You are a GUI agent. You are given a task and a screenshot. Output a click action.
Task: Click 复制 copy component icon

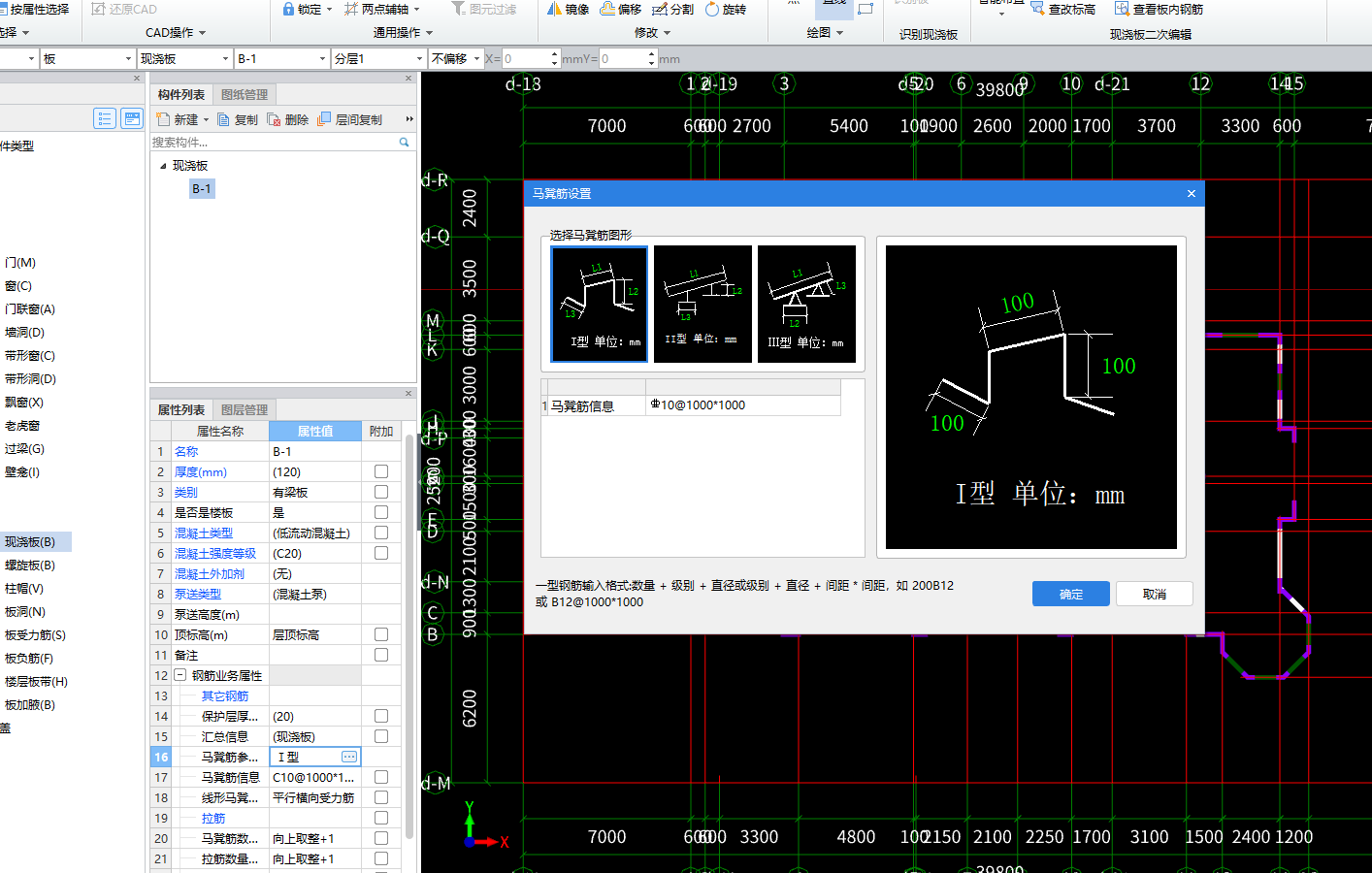[224, 119]
